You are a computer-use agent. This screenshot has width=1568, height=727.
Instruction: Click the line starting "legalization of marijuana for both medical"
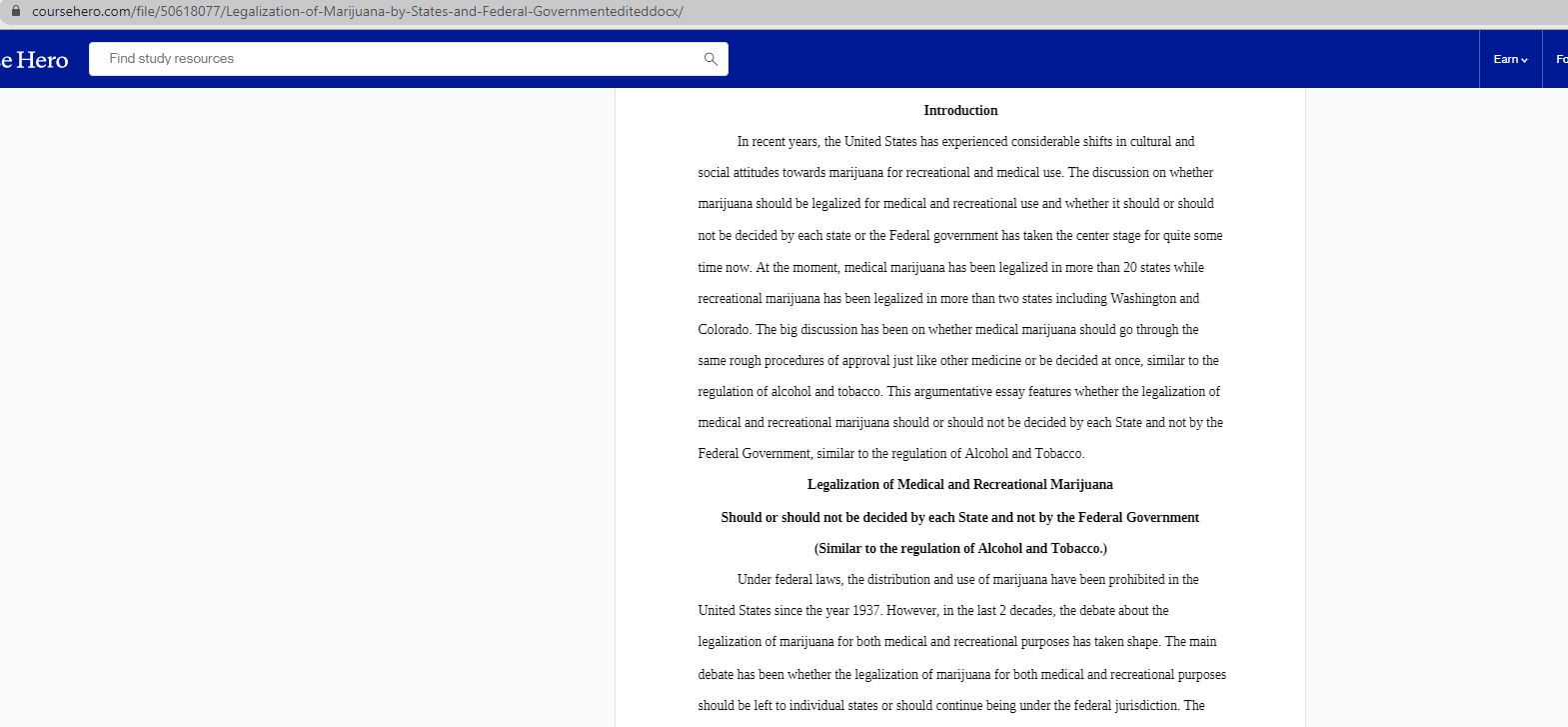point(956,642)
